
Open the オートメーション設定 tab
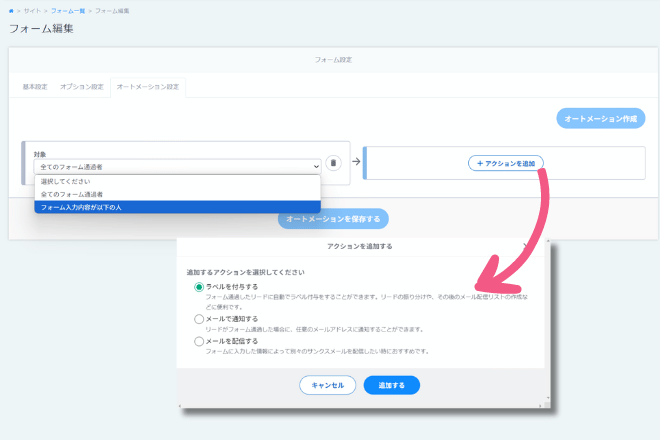[148, 87]
